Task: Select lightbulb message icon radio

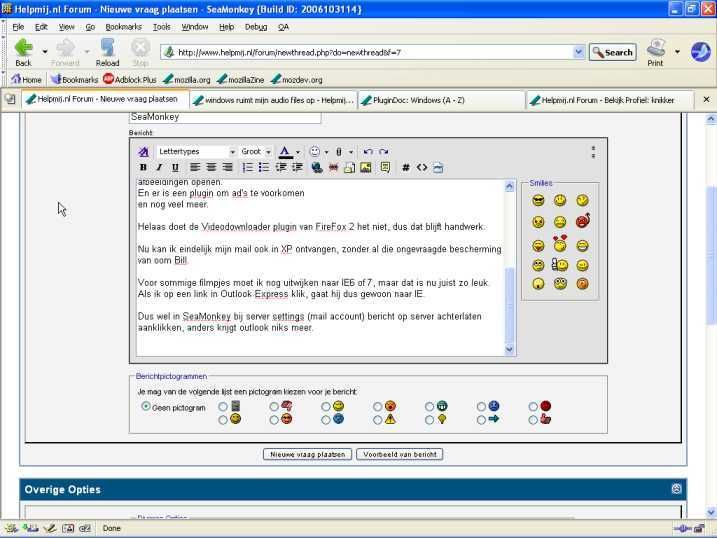Action: (429, 420)
